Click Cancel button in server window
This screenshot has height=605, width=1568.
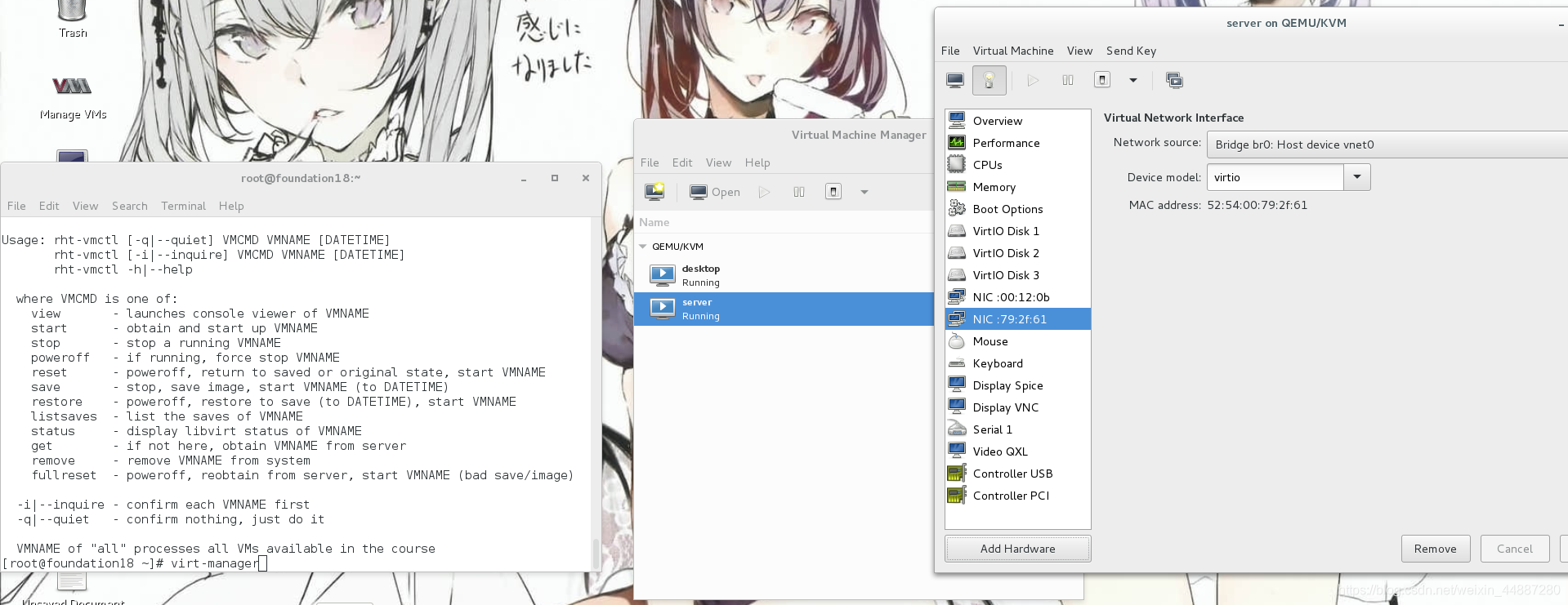(1515, 549)
